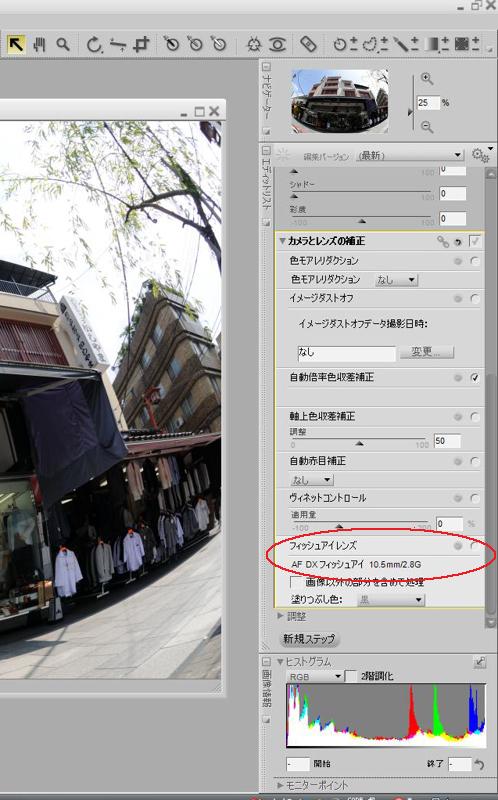Select the Auto Retouch Brush bandage tool

[308, 44]
